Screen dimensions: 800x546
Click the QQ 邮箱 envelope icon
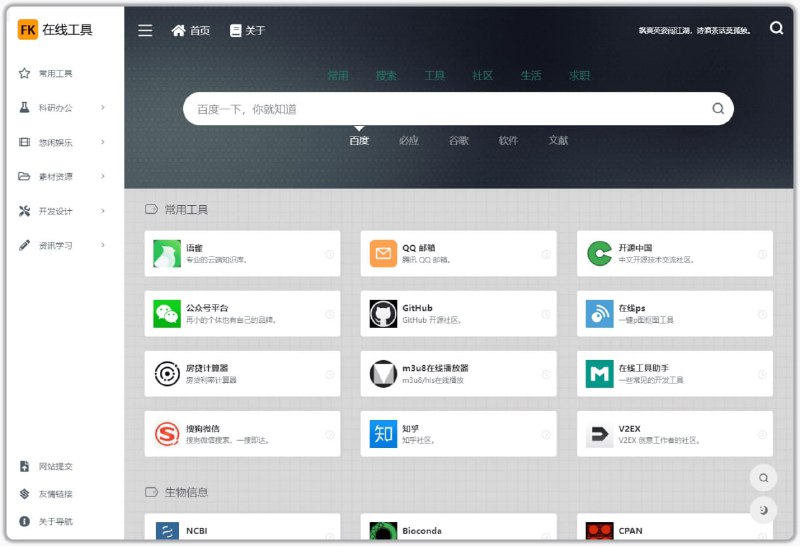tap(384, 254)
